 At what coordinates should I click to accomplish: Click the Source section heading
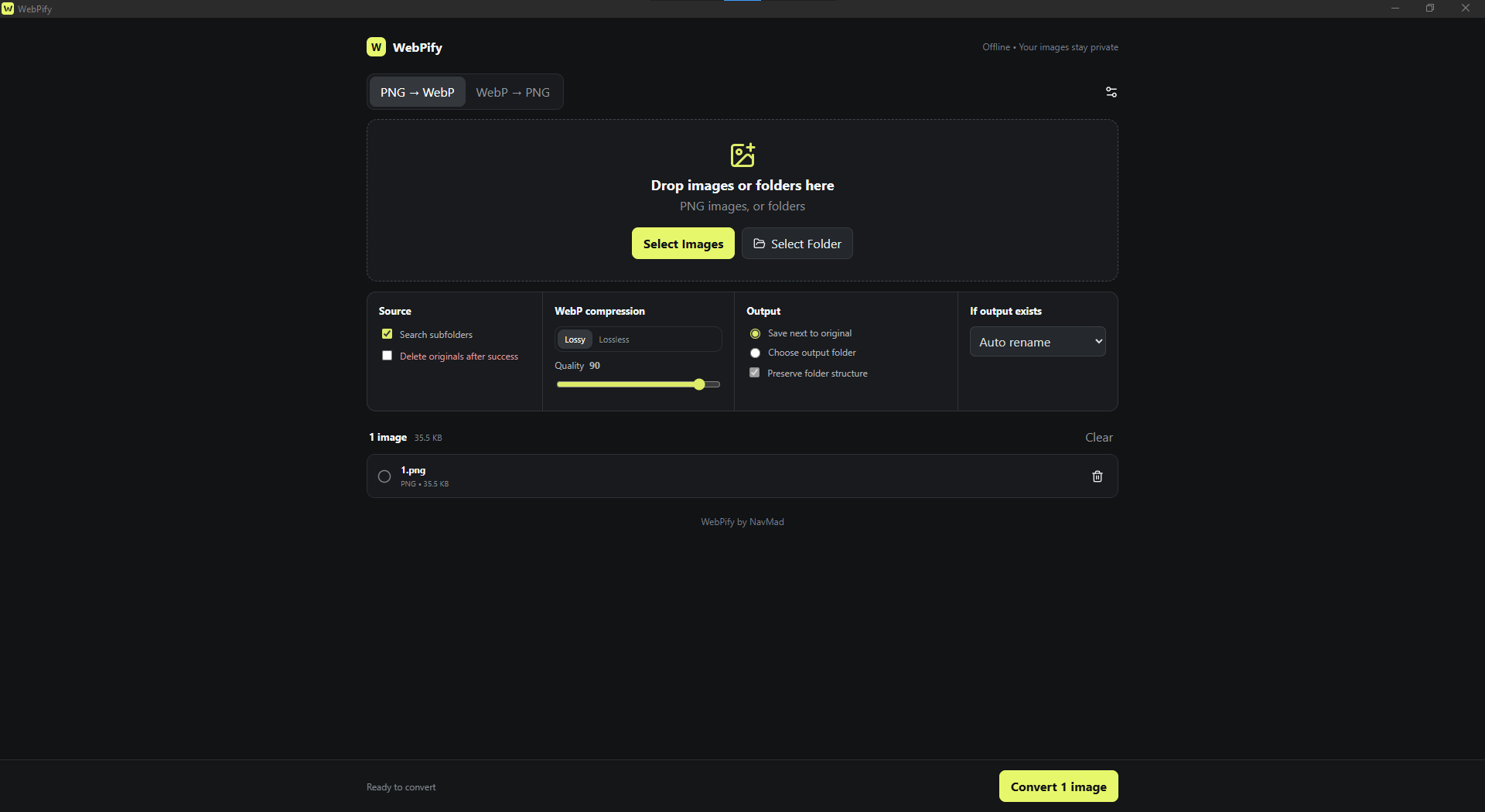pos(395,311)
